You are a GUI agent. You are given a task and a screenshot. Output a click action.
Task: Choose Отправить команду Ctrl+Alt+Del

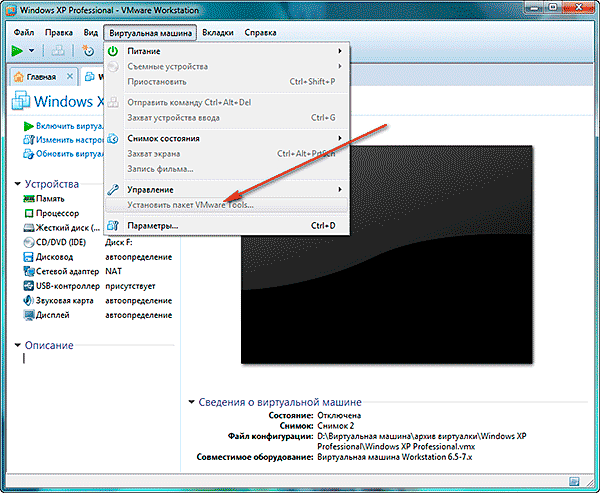(227, 103)
